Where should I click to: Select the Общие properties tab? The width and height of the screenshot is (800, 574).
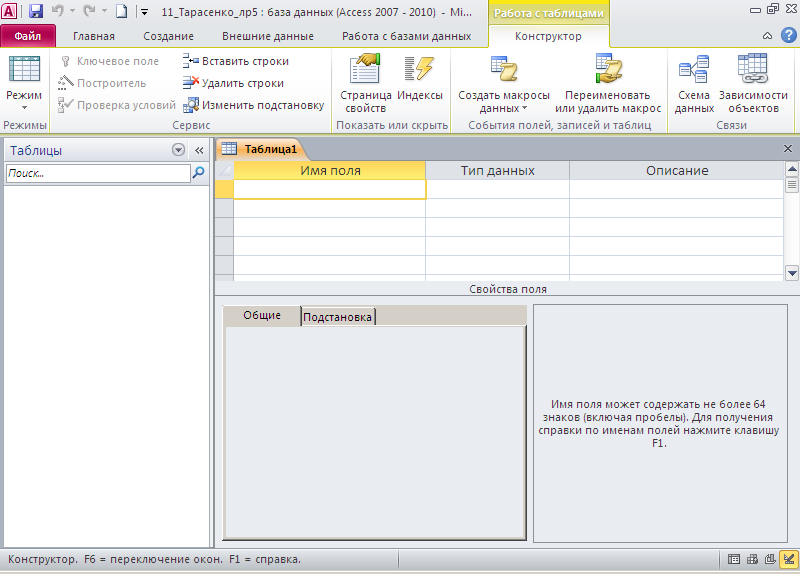click(262, 315)
